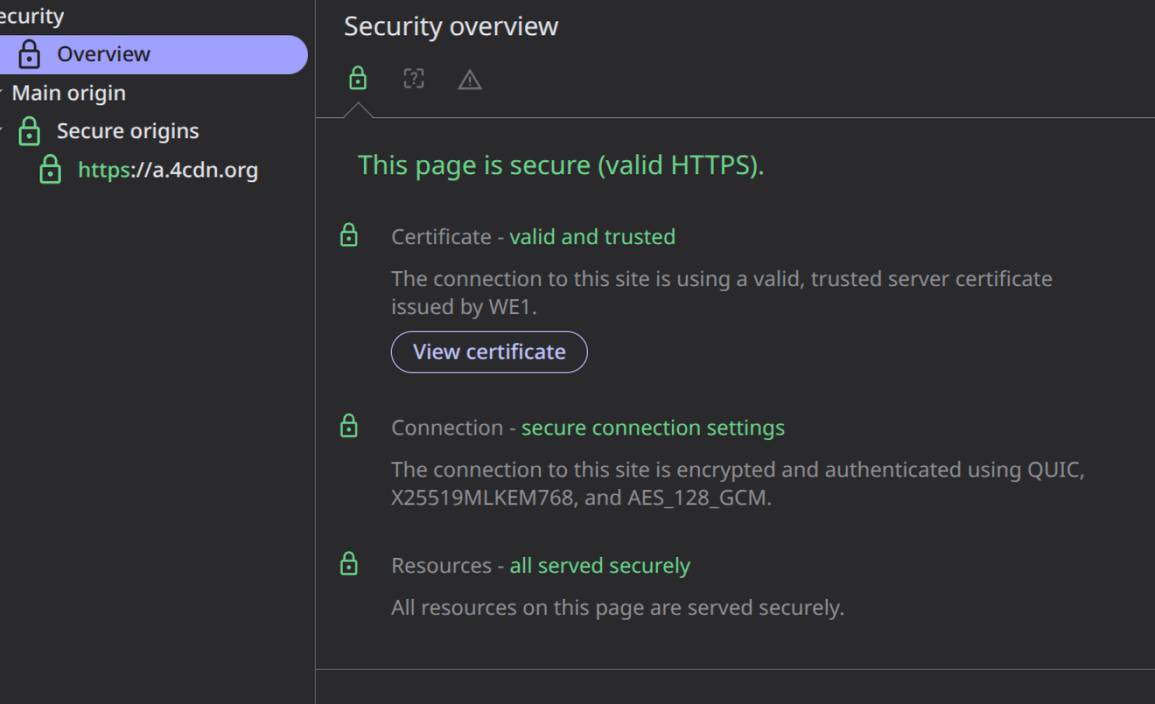Click the lock icon beside https://a.4cdn.org
The width and height of the screenshot is (1155, 704).
click(50, 169)
